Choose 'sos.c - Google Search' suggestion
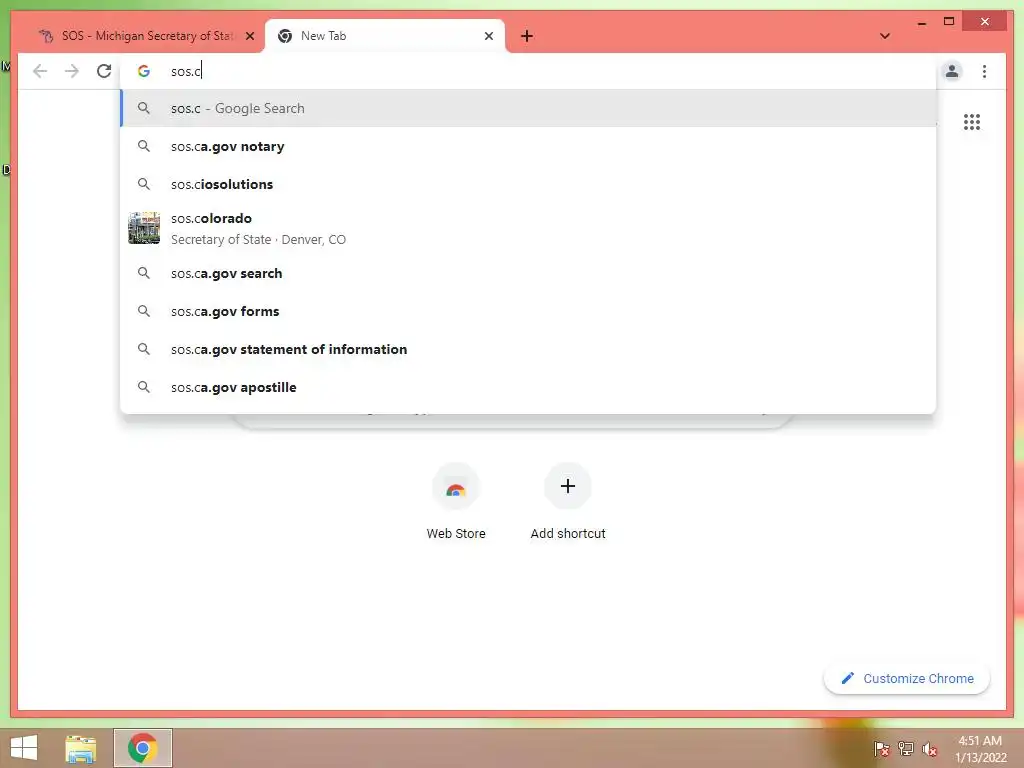The width and height of the screenshot is (1024, 768). click(528, 108)
